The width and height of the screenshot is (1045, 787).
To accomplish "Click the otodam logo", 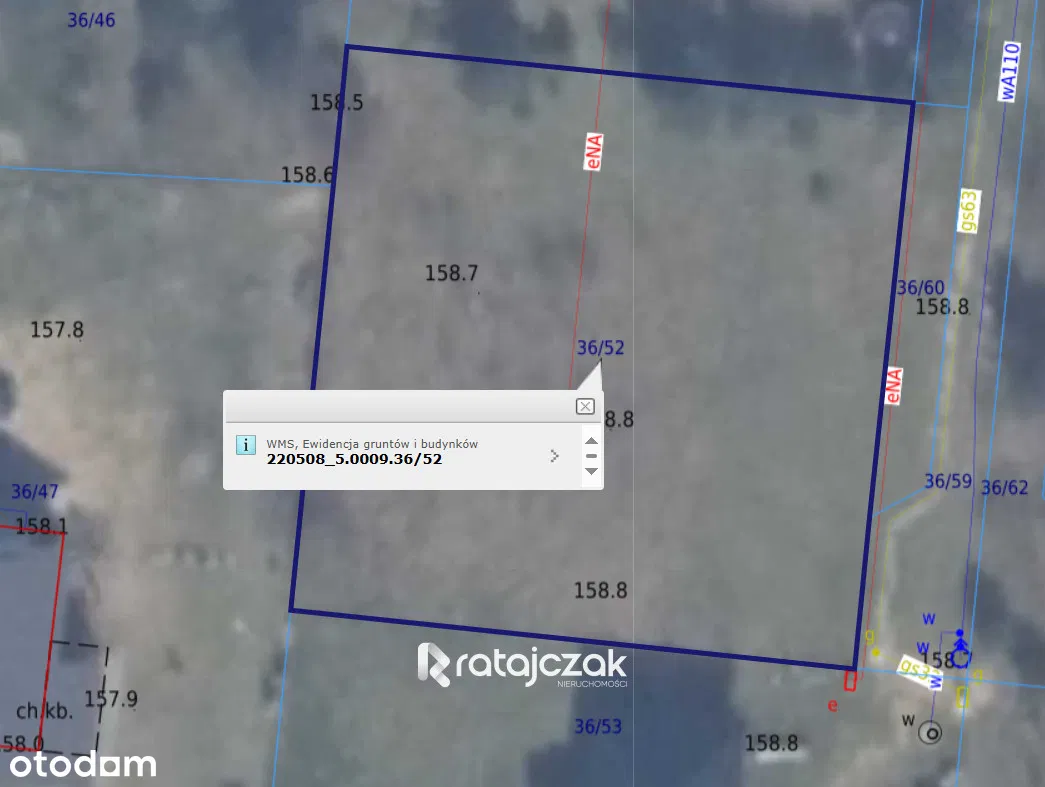I will pyautogui.click(x=78, y=765).
